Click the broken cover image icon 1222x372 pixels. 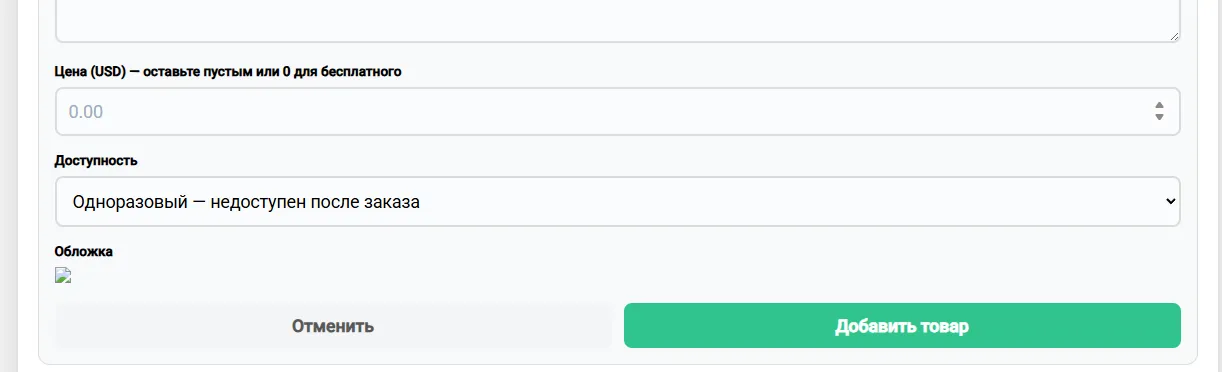point(63,276)
